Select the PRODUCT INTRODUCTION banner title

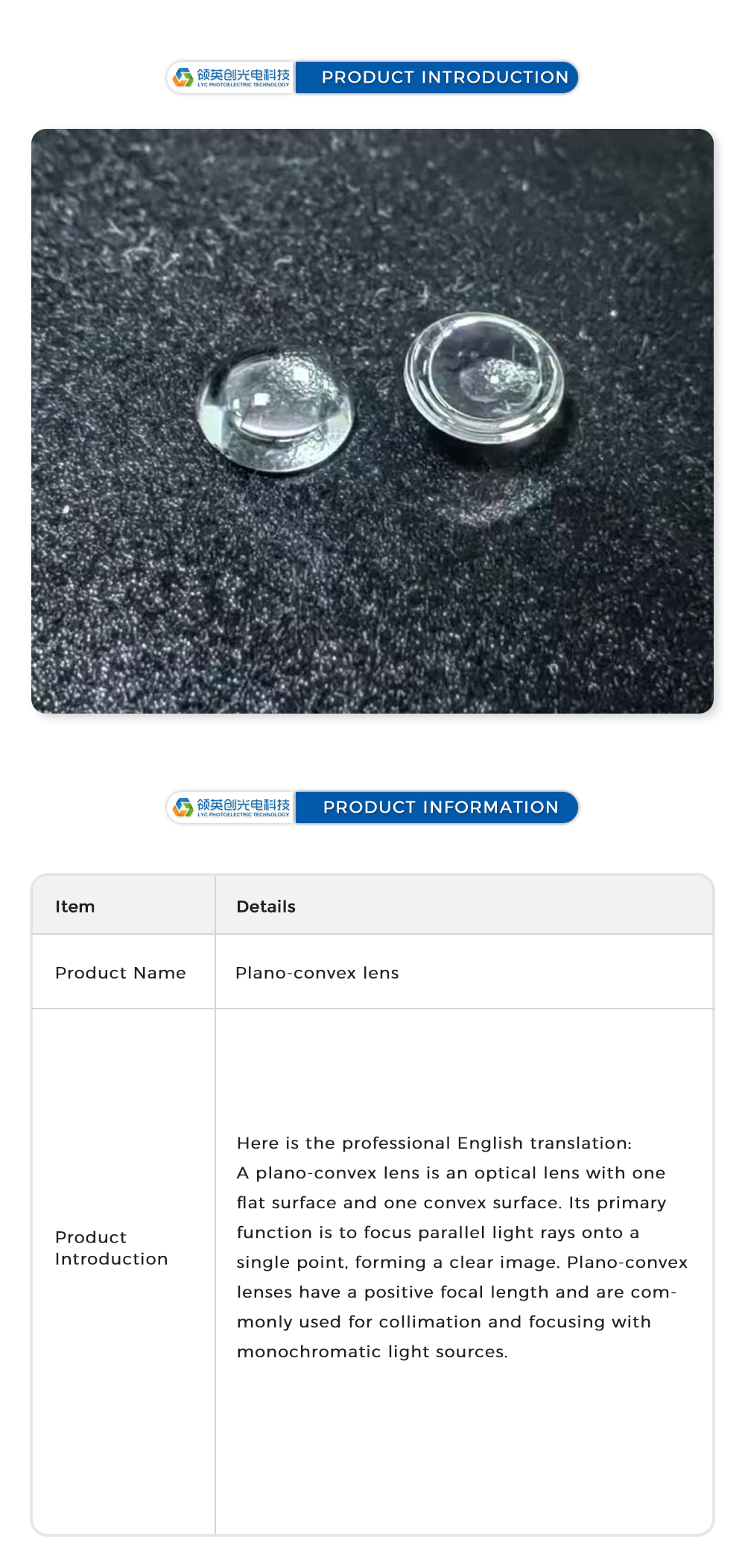[445, 77]
